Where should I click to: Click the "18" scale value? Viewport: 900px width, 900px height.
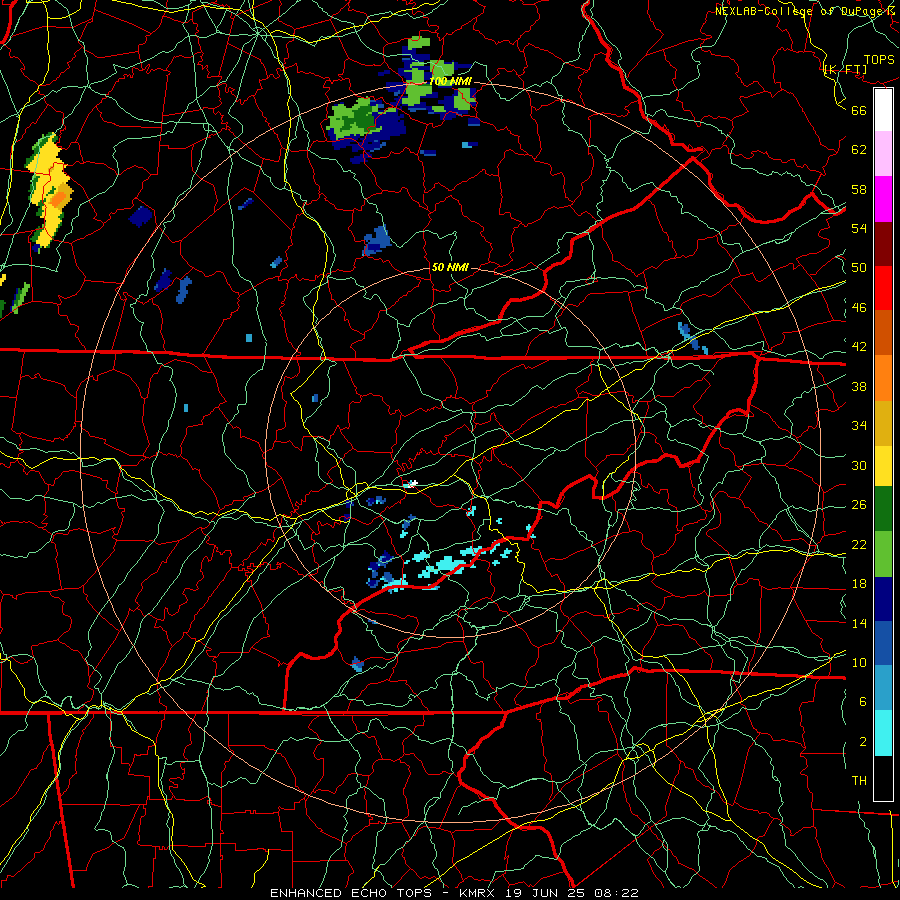click(x=859, y=584)
